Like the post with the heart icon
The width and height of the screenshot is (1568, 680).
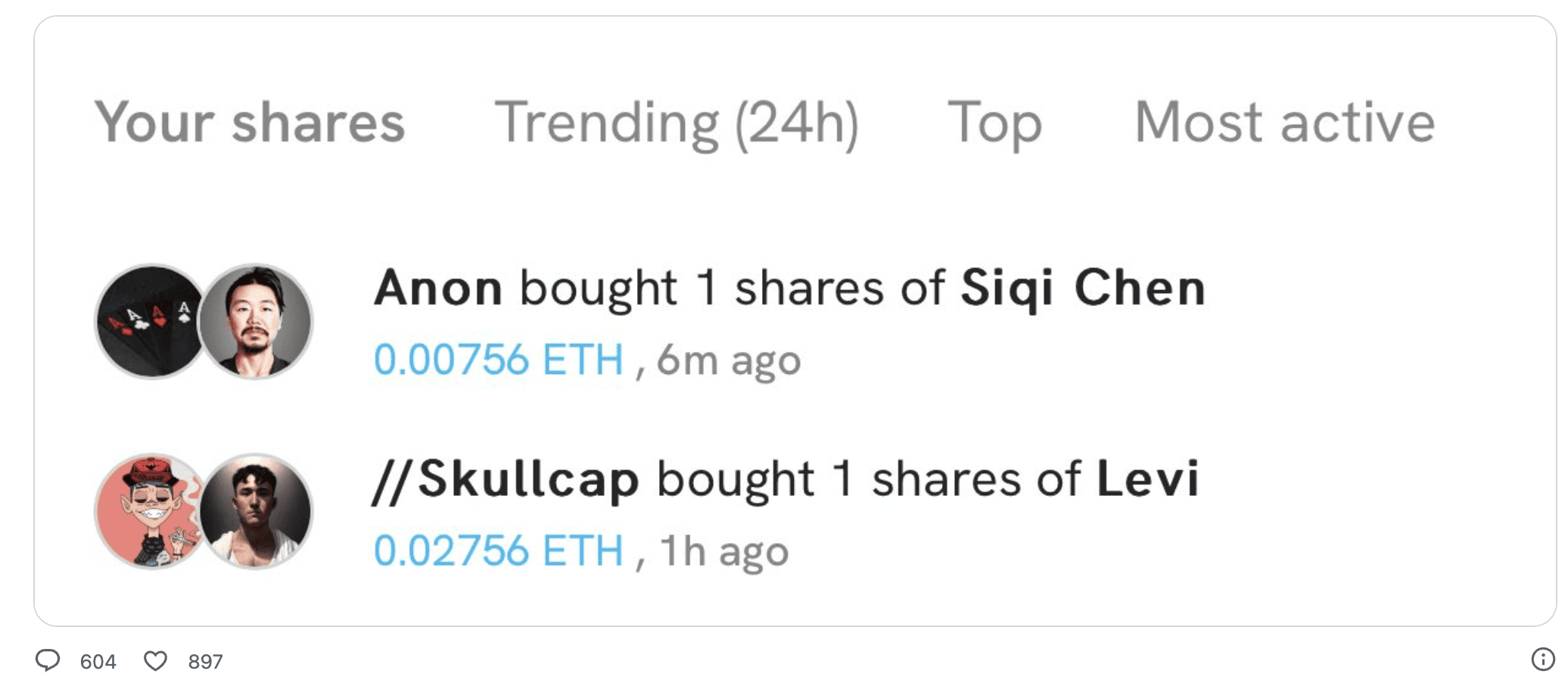point(155,661)
